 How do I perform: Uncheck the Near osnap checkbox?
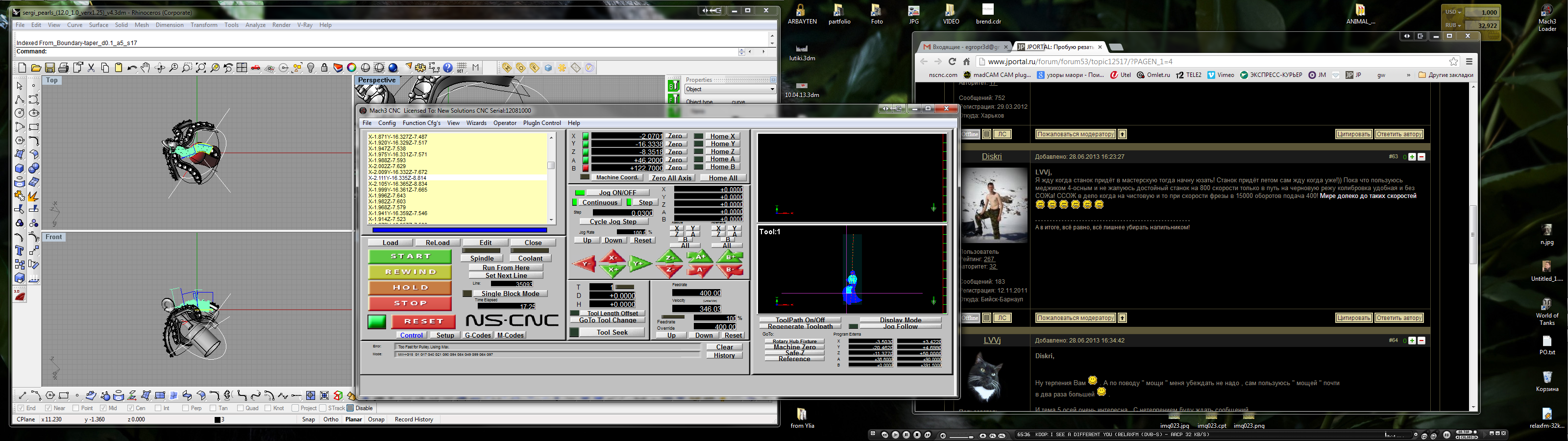click(x=49, y=408)
